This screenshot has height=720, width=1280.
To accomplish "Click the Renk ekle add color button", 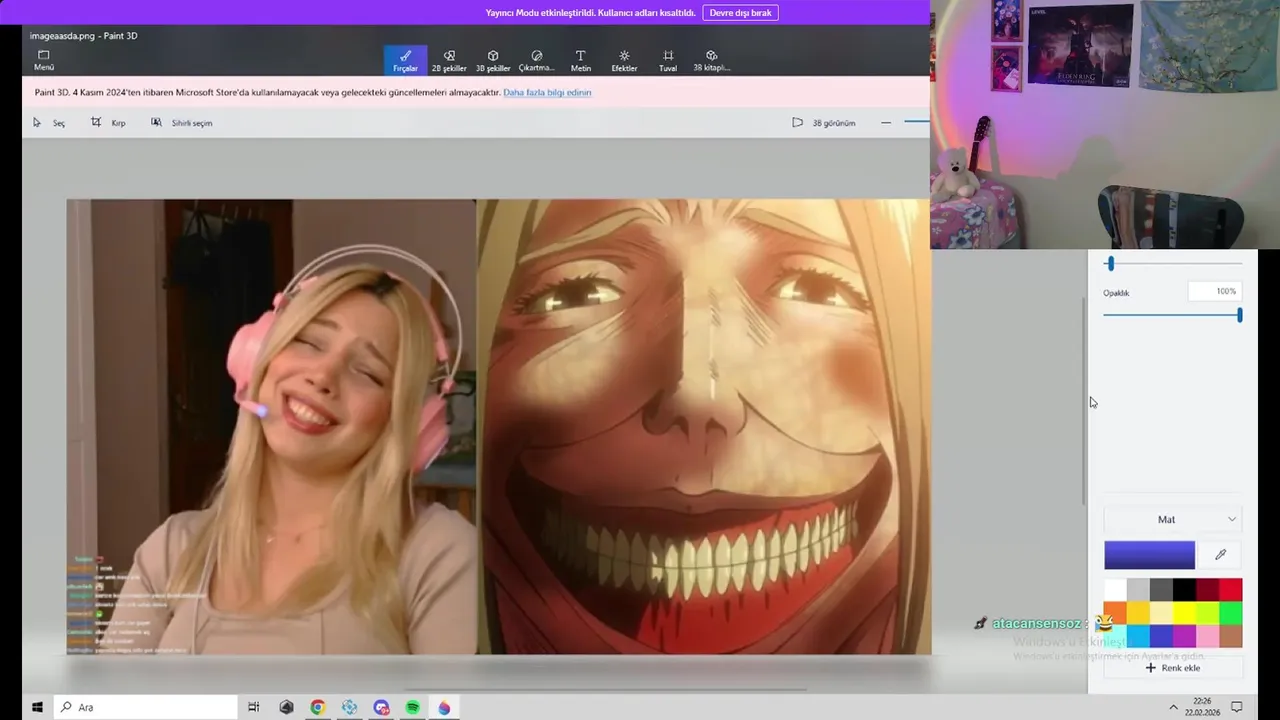I will [x=1173, y=668].
